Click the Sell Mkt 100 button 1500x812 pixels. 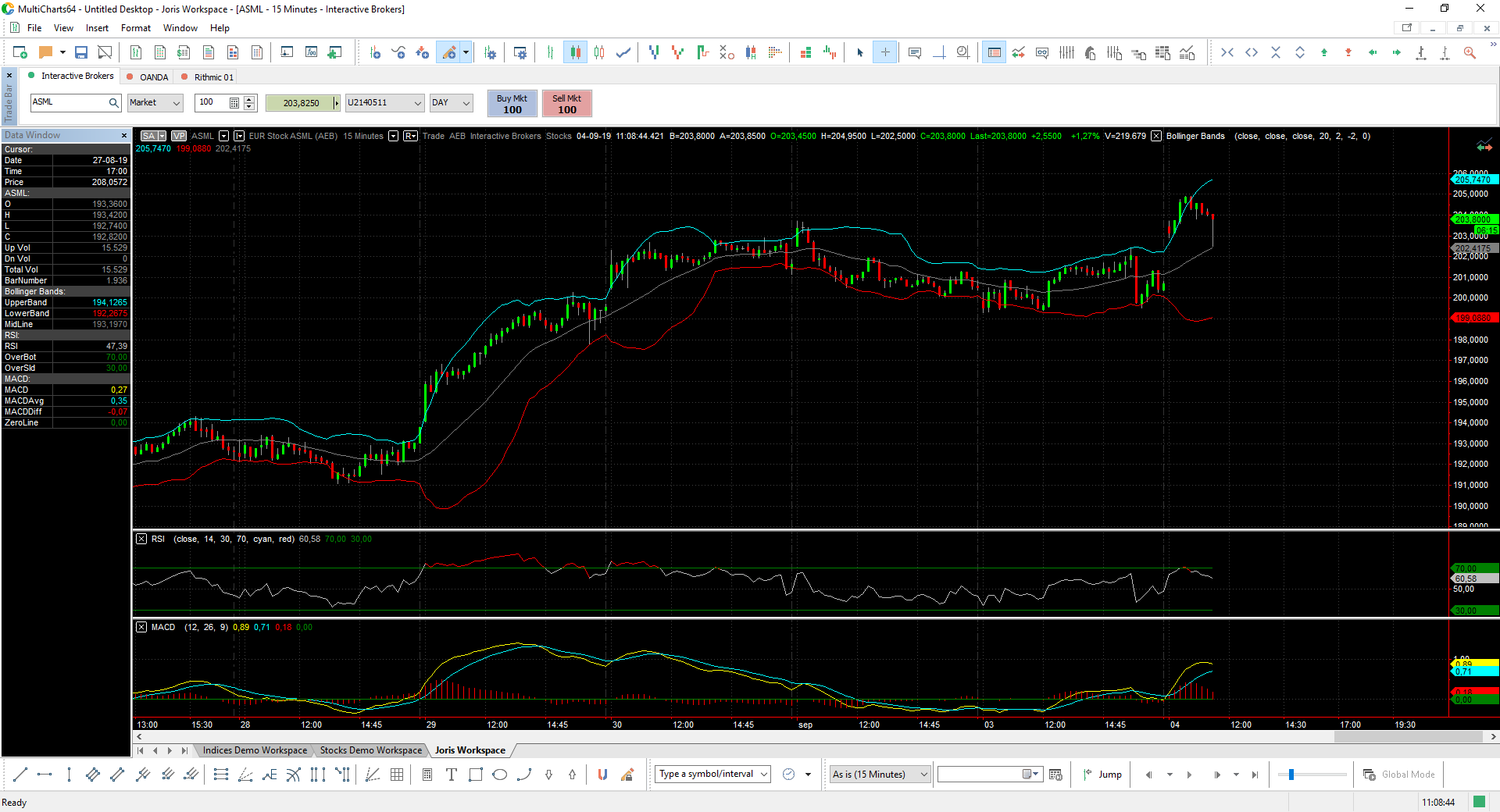(566, 104)
